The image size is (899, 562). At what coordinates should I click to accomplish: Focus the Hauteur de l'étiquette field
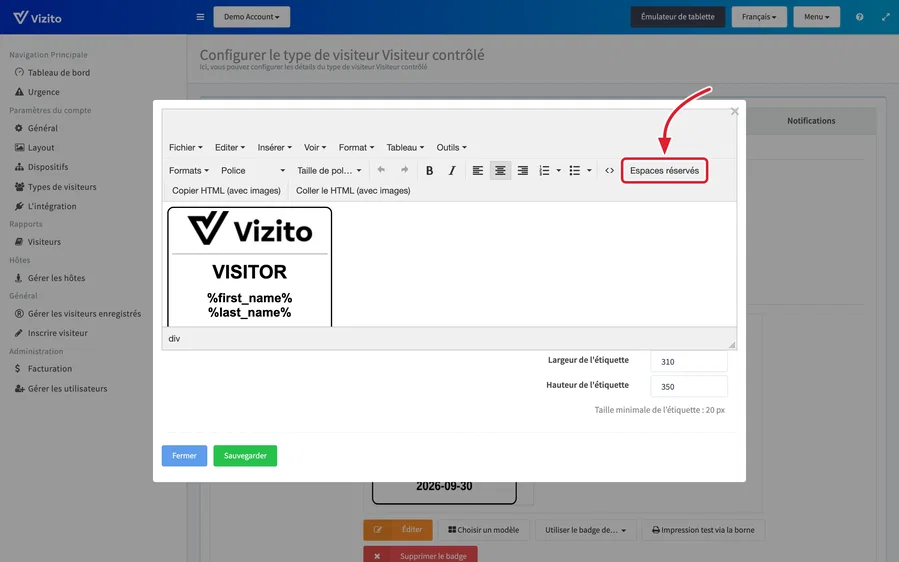pyautogui.click(x=689, y=387)
